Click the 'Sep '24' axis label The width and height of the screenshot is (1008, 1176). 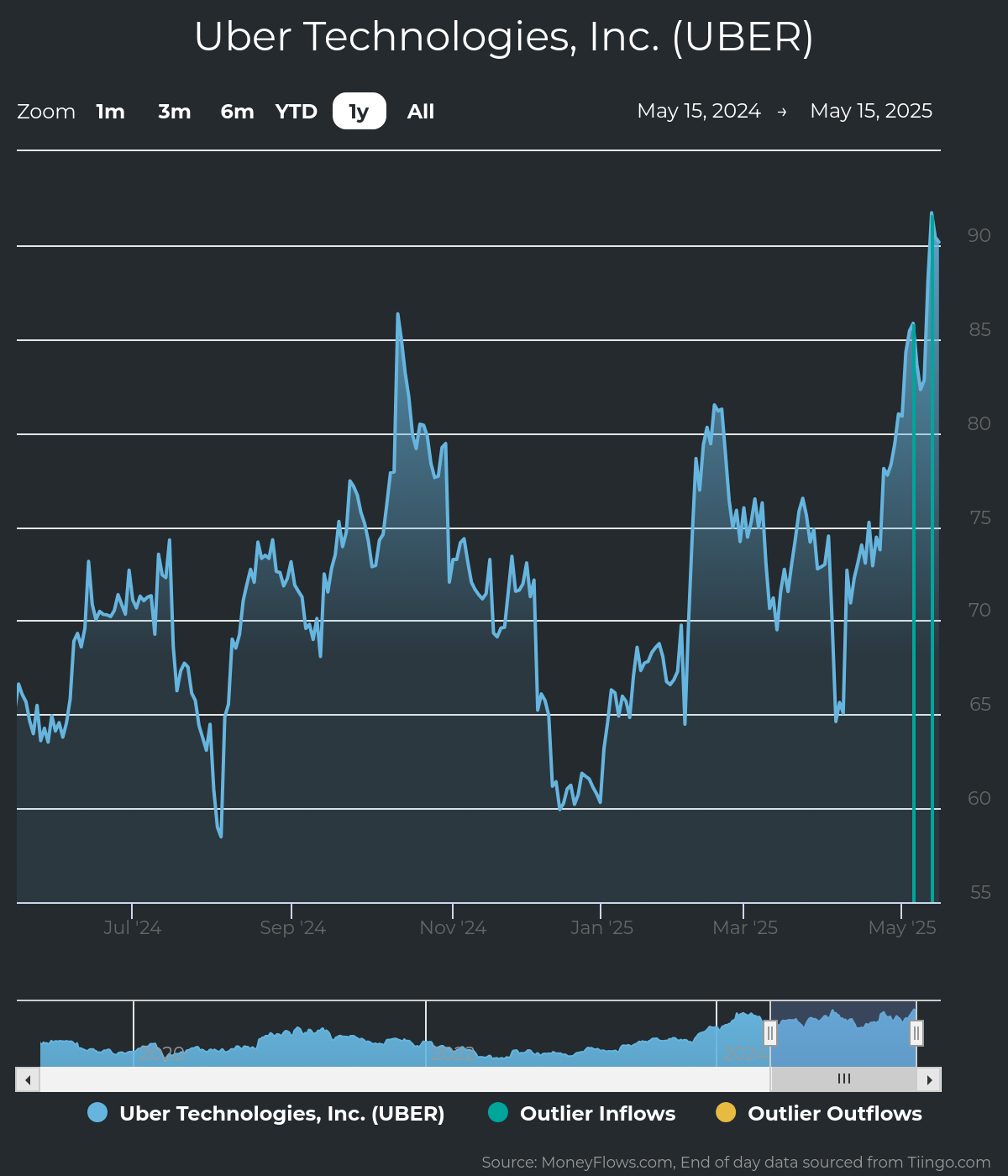click(292, 927)
